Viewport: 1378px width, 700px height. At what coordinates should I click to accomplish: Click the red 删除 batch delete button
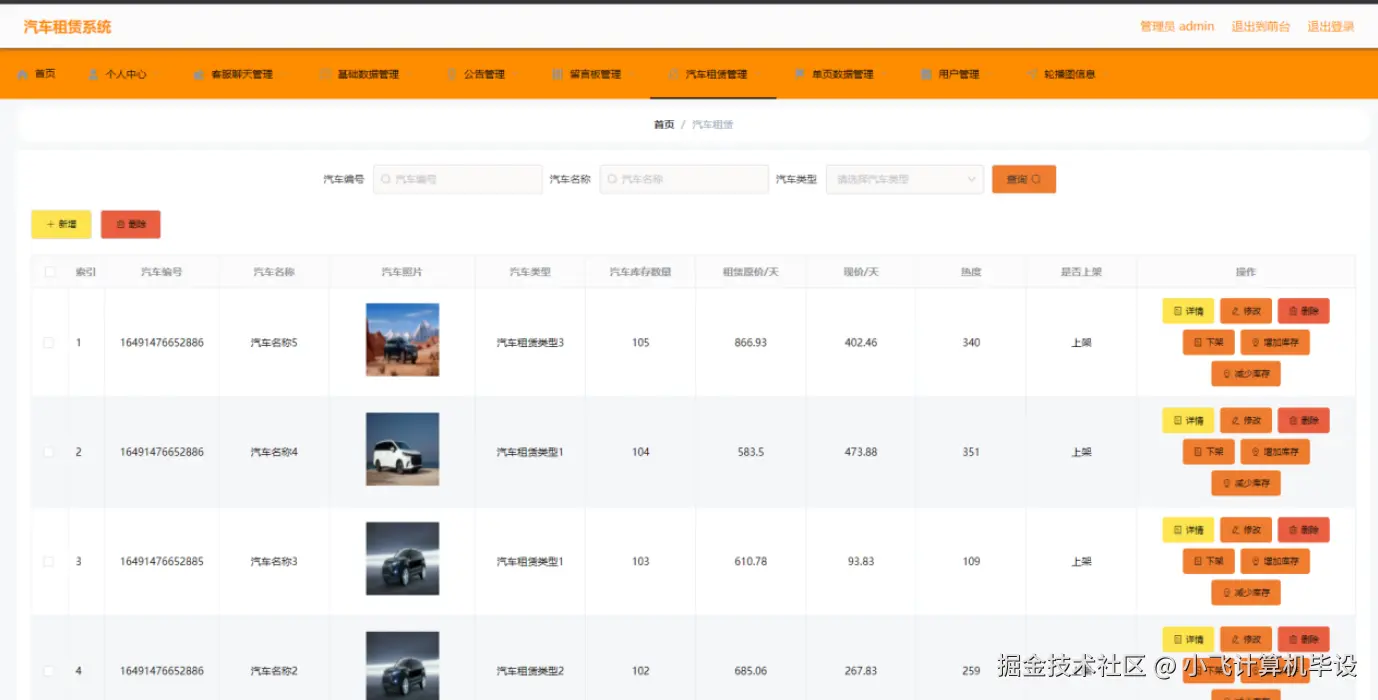click(131, 224)
